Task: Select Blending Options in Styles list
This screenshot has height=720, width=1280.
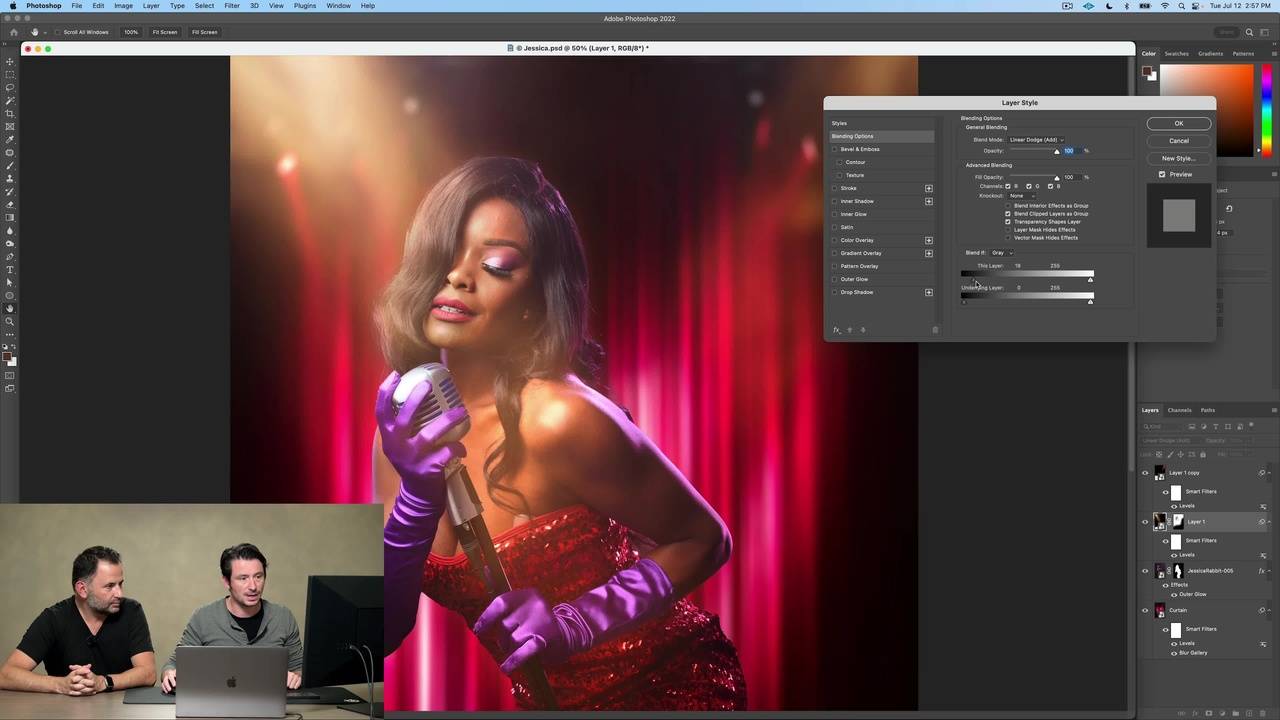Action: (882, 136)
